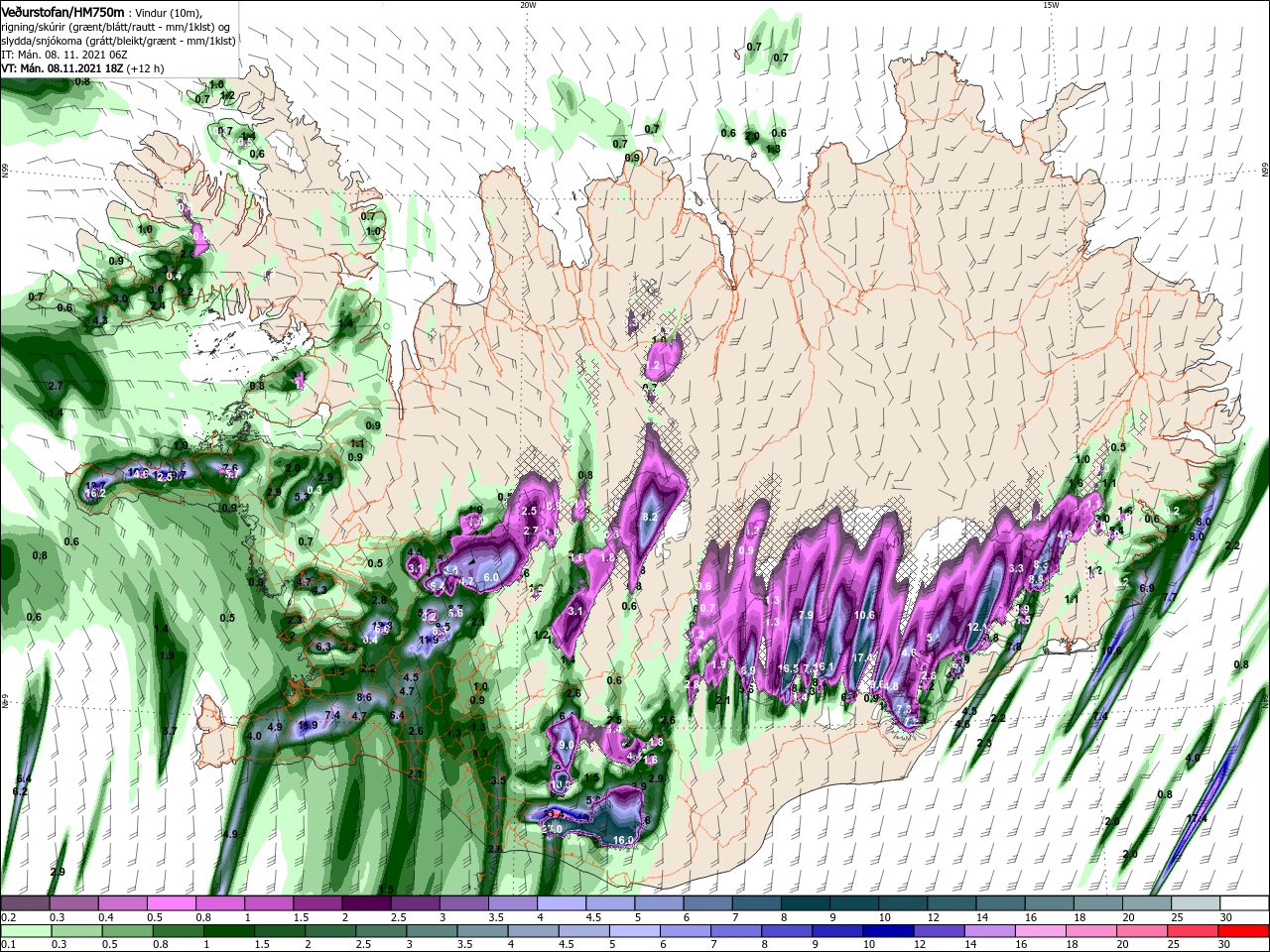The width and height of the screenshot is (1270, 952).
Task: Click the "16.2" value on the western peninsula
Action: click(95, 493)
